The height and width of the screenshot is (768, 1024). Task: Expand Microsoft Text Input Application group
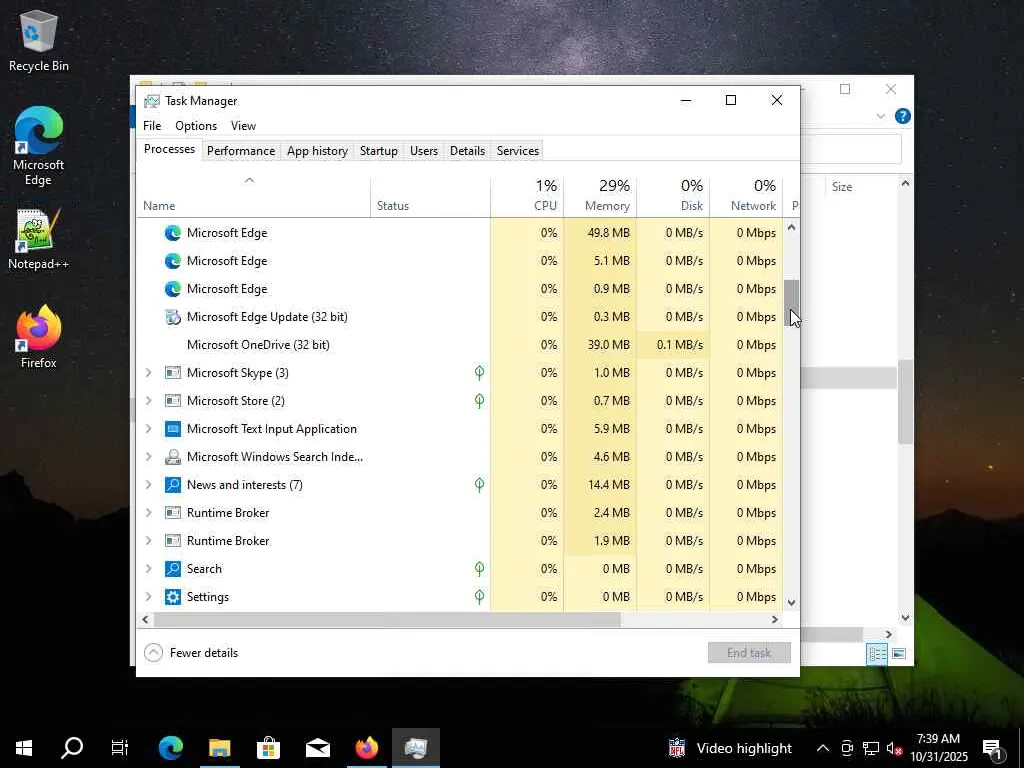pyautogui.click(x=148, y=428)
